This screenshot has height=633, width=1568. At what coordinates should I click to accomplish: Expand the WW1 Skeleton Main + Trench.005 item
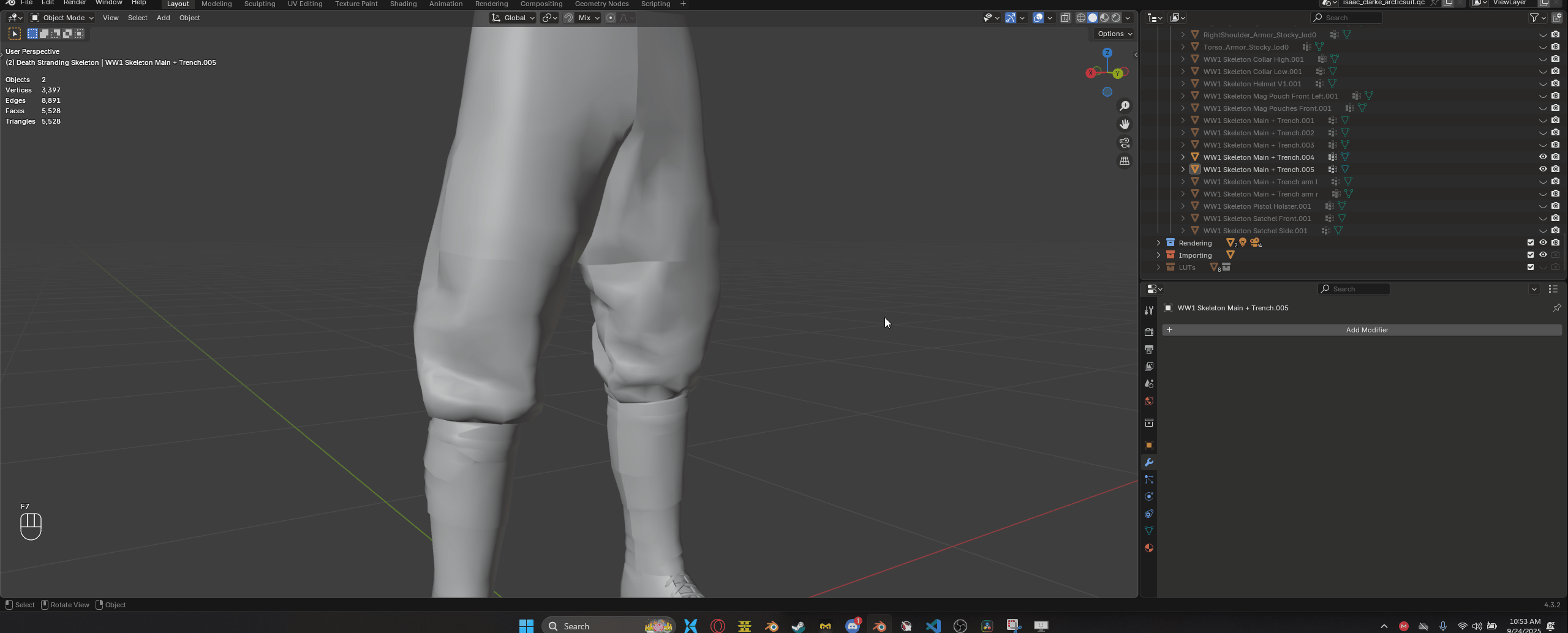(1182, 170)
